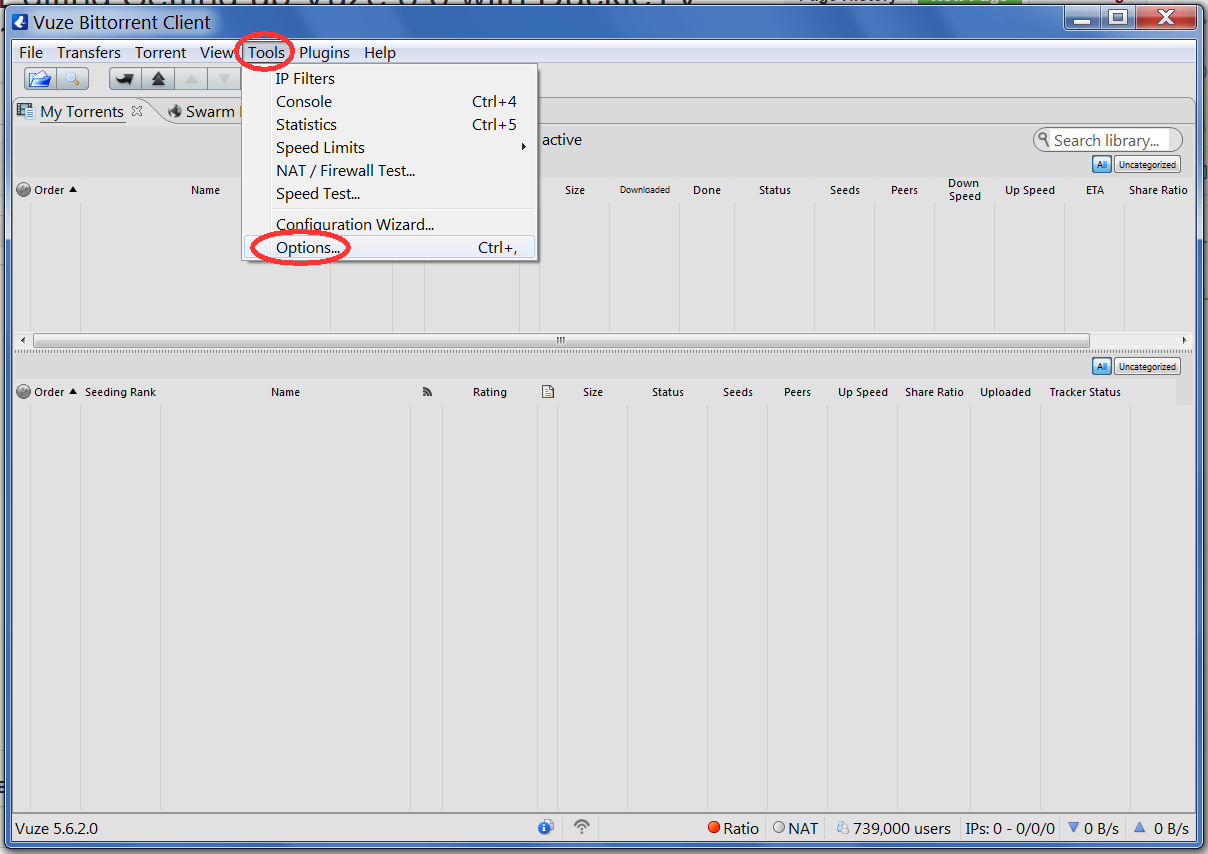
Task: Click the upper scrollbar's left arrow
Action: point(24,340)
